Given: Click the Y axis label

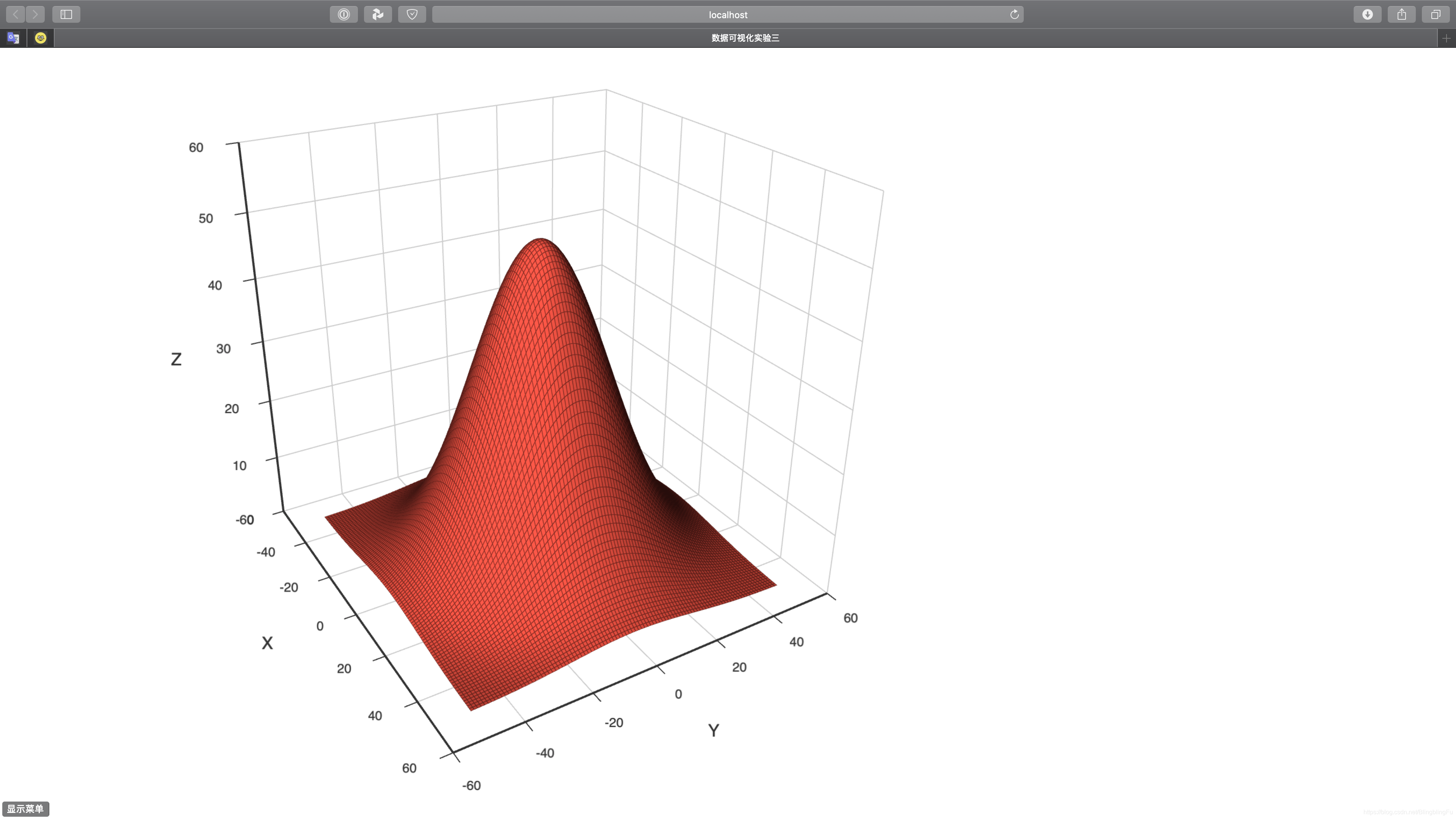Looking at the screenshot, I should (x=713, y=730).
